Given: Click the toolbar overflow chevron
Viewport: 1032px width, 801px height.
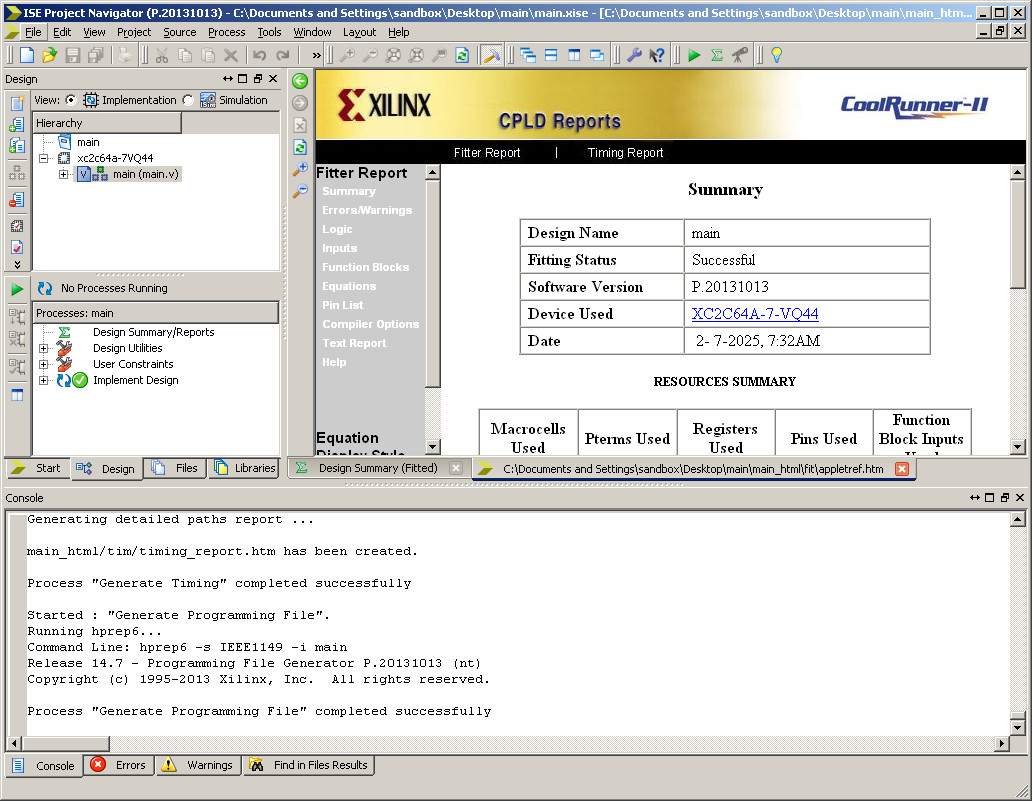Looking at the screenshot, I should pos(317,55).
